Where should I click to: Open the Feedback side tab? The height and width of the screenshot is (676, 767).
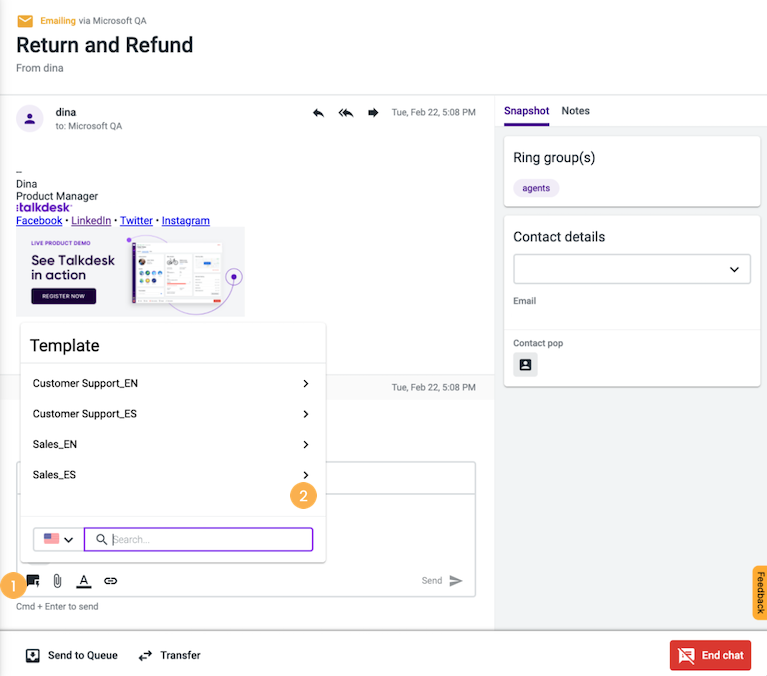point(760,593)
